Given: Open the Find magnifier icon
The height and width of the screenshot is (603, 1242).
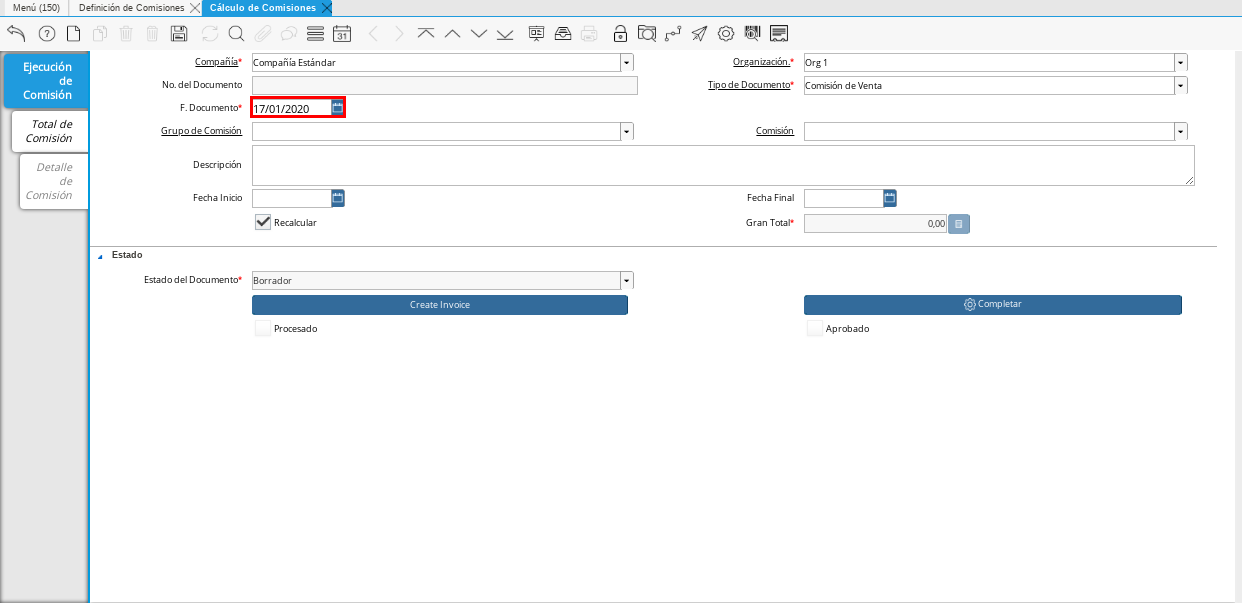Looking at the screenshot, I should coord(236,33).
